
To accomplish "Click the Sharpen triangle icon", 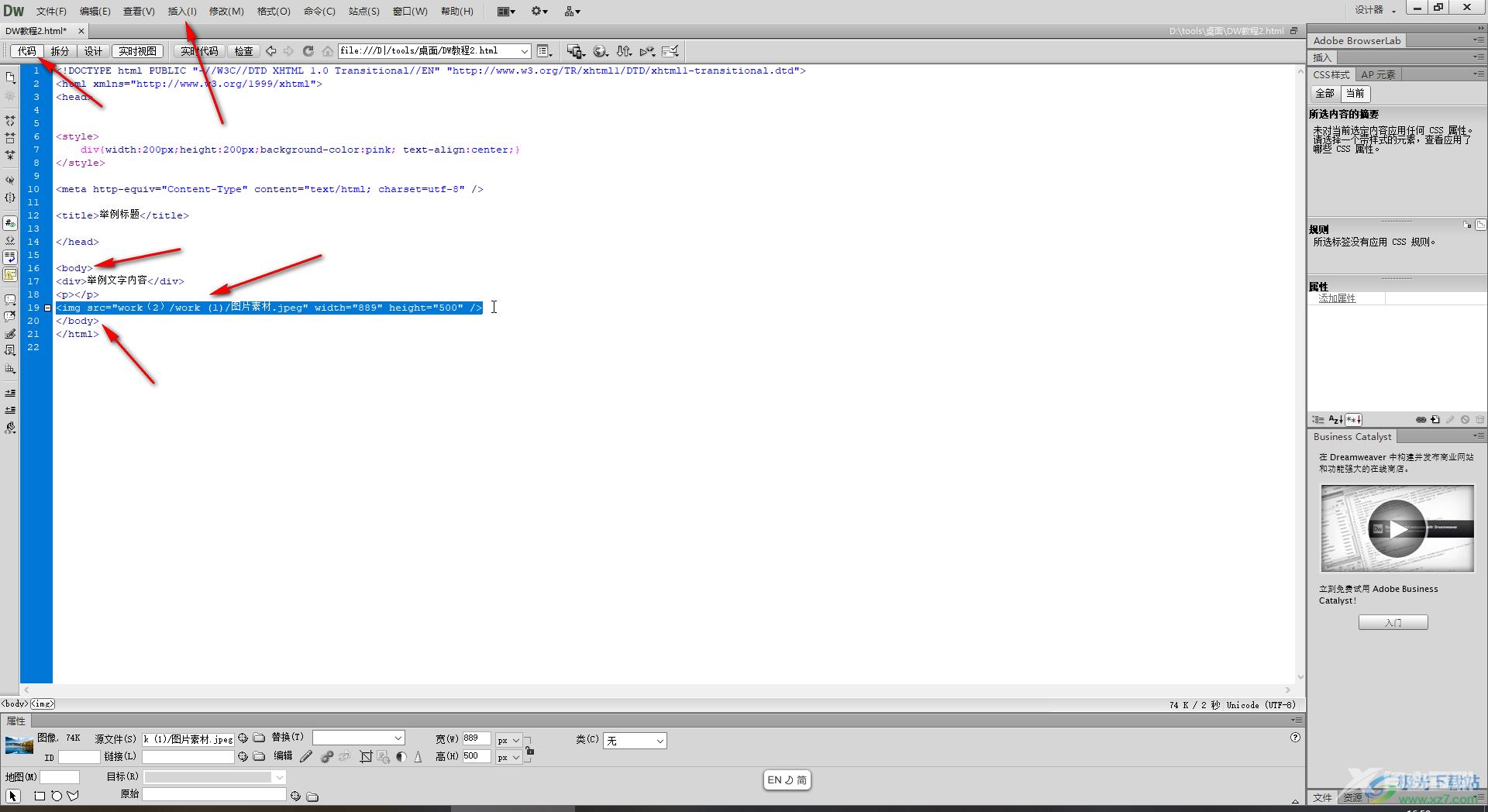I will 418,756.
